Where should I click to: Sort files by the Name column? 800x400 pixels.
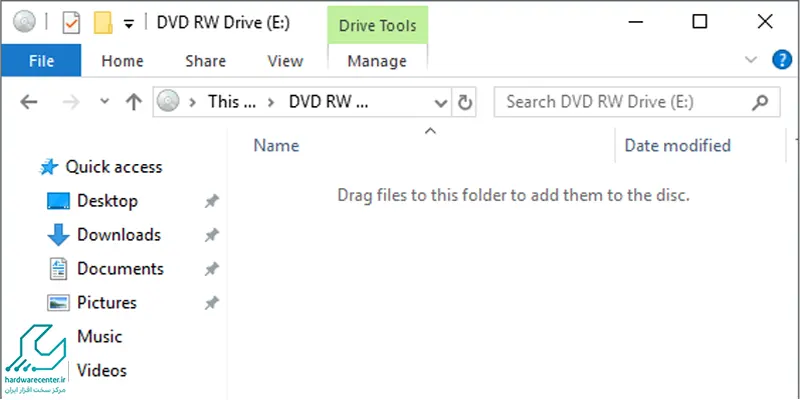coord(277,145)
